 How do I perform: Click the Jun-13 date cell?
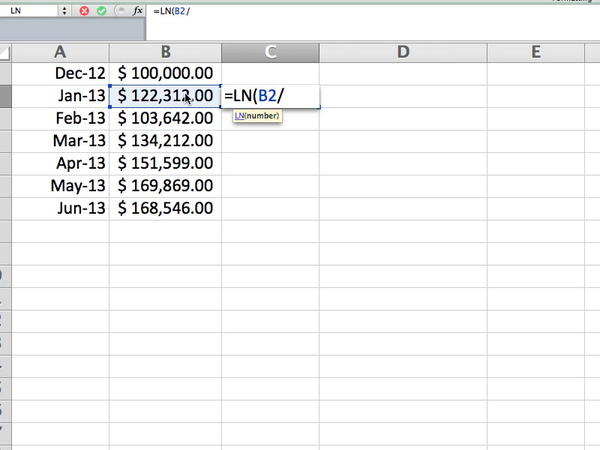click(60, 209)
